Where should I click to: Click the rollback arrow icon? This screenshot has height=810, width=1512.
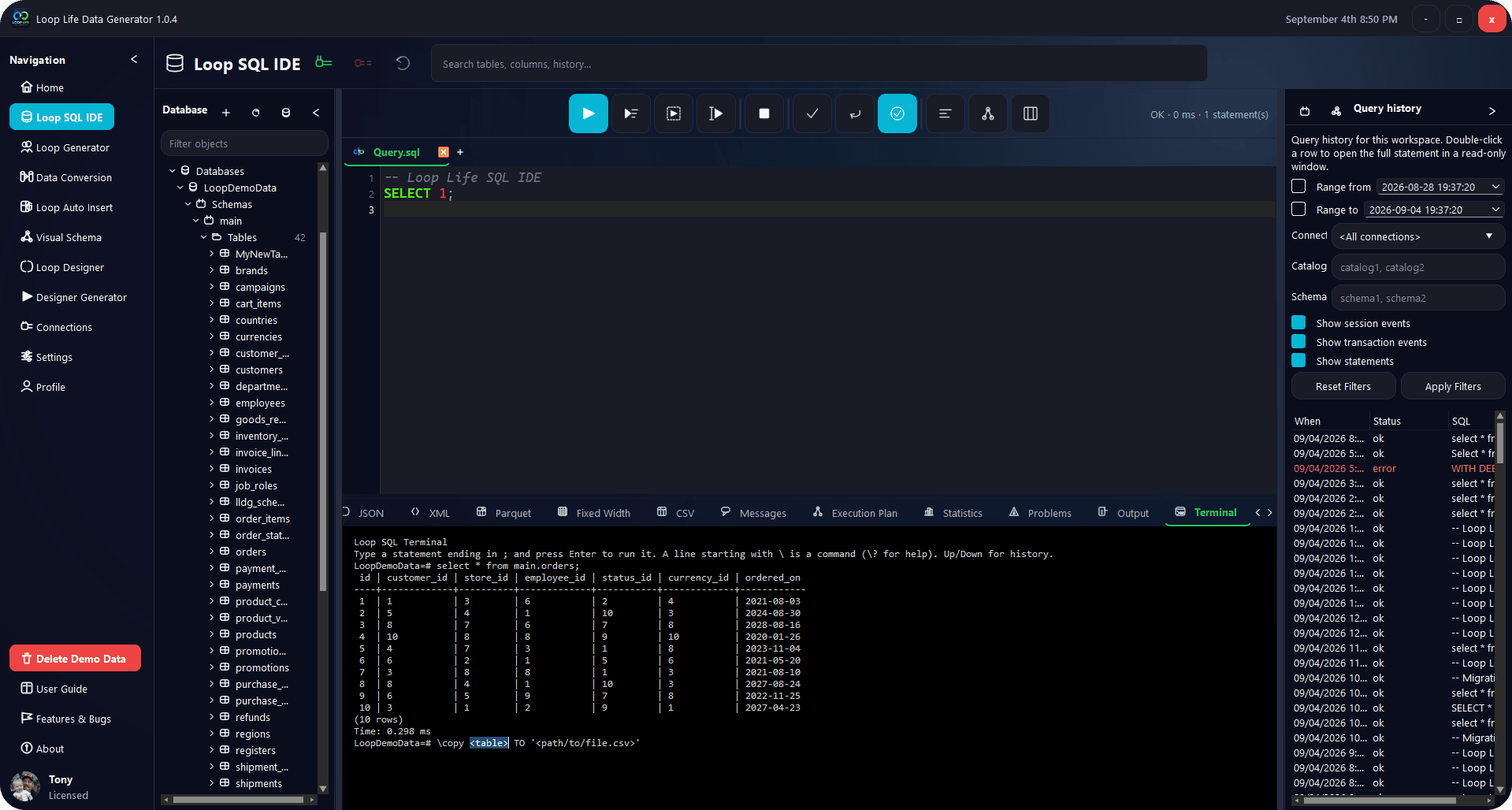[855, 113]
